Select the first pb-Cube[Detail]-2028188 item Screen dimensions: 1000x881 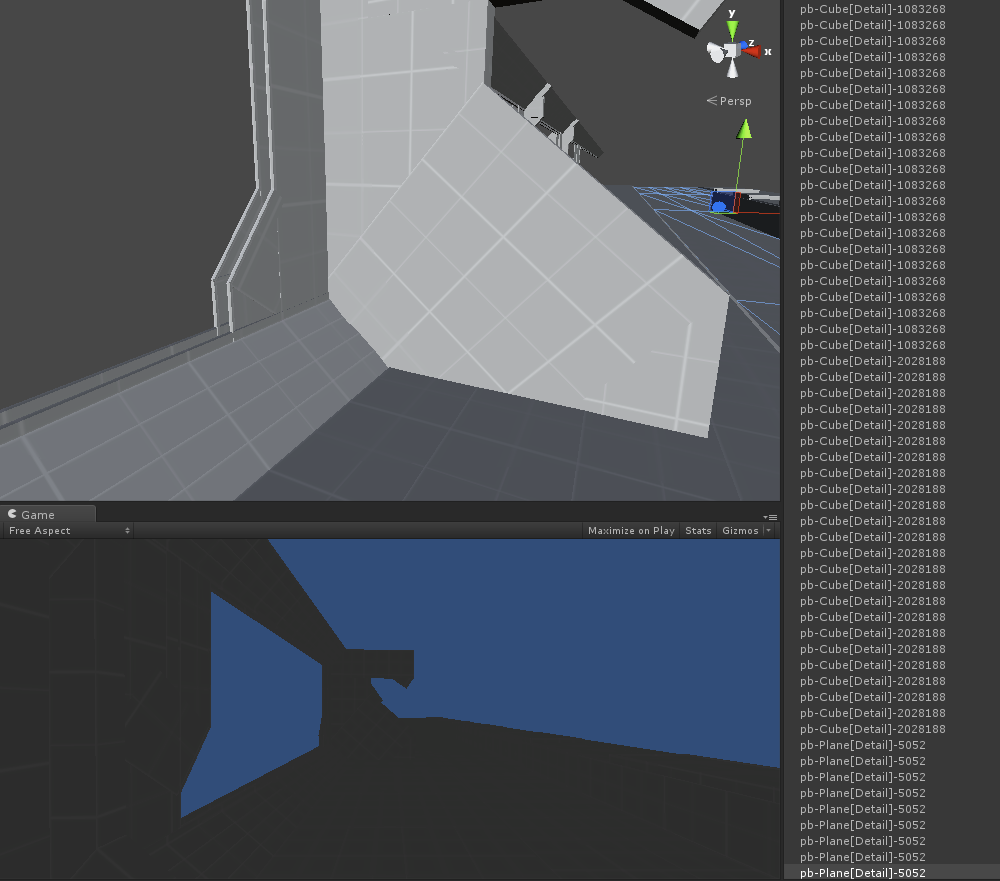pyautogui.click(x=872, y=361)
